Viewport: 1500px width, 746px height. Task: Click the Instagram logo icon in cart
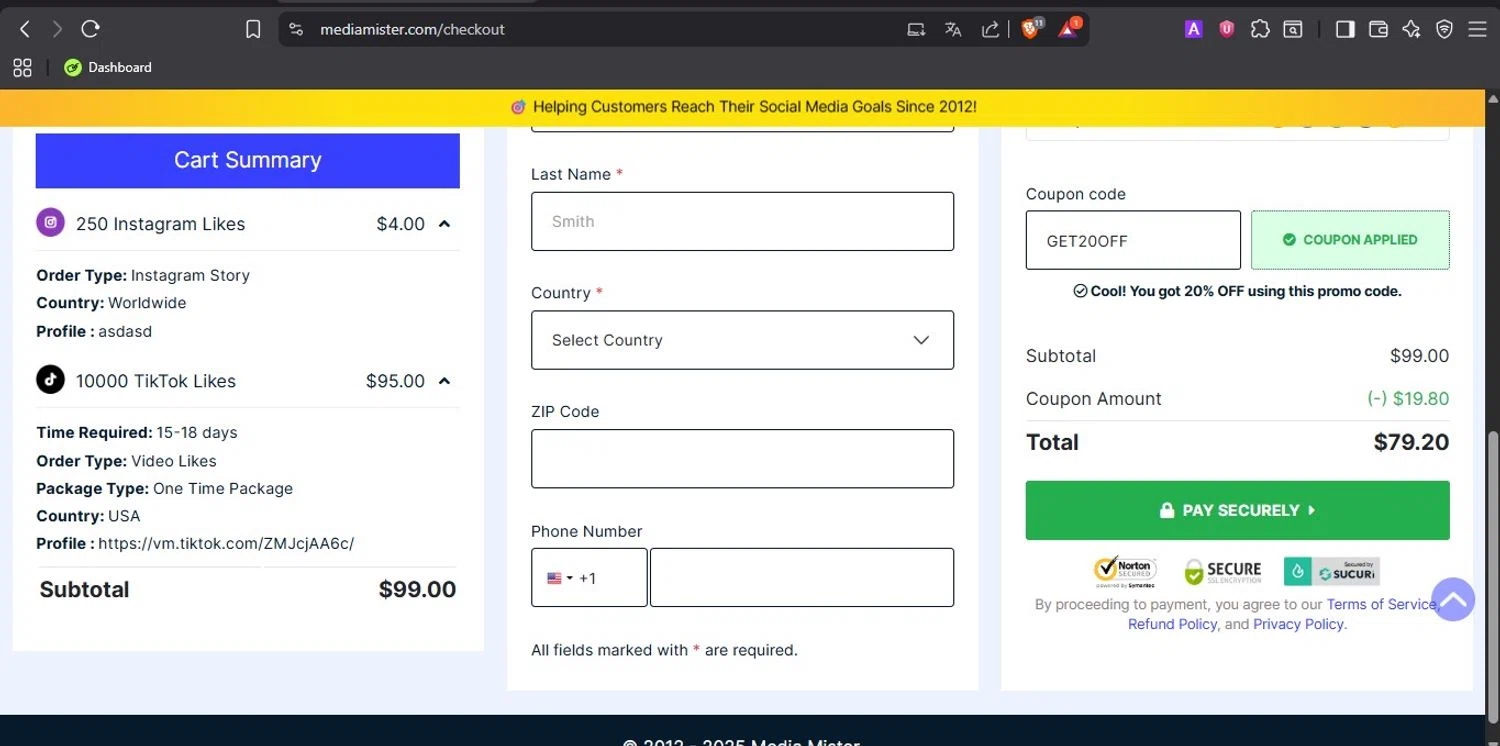pos(50,223)
